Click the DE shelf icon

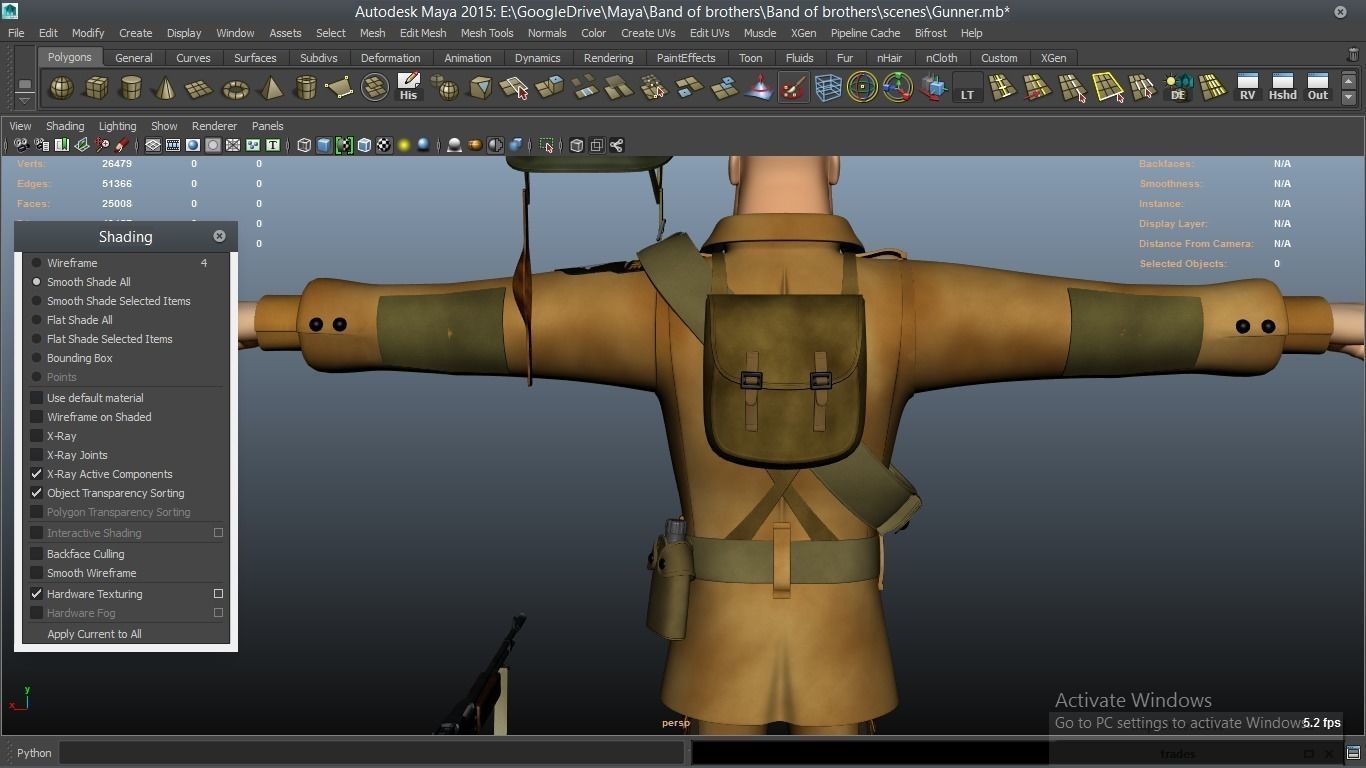coord(1178,88)
